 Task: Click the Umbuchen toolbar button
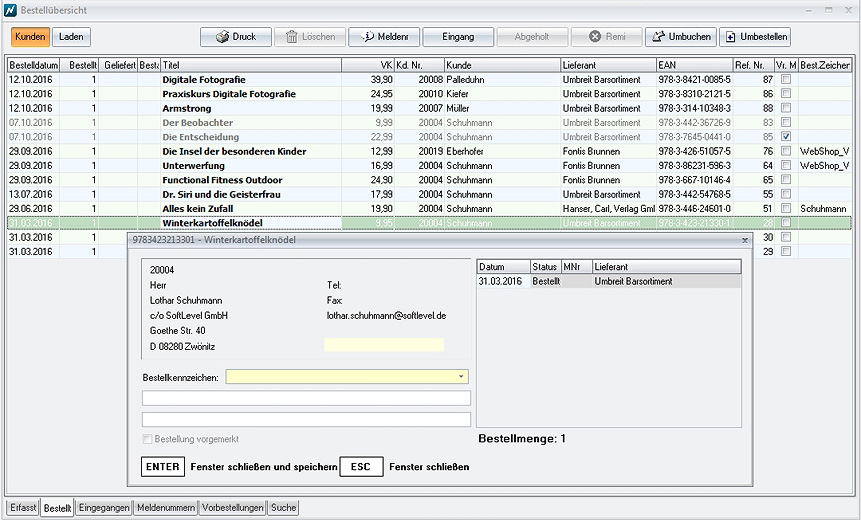[680, 37]
